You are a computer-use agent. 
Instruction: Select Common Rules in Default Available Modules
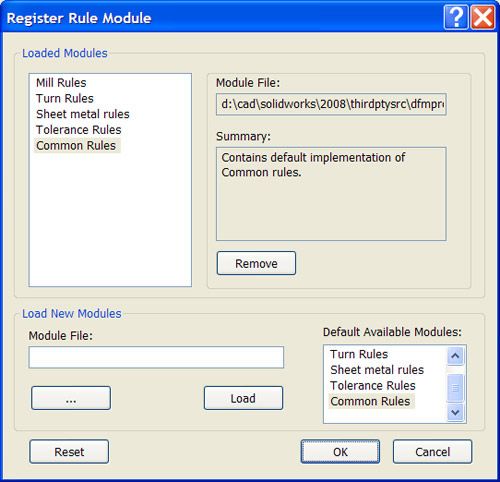tap(370, 401)
